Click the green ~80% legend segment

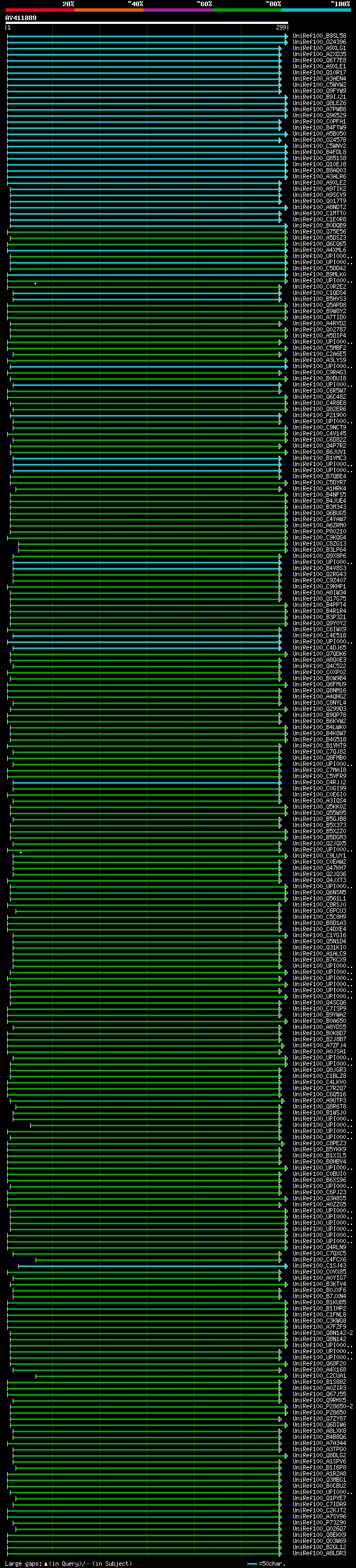click(247, 10)
